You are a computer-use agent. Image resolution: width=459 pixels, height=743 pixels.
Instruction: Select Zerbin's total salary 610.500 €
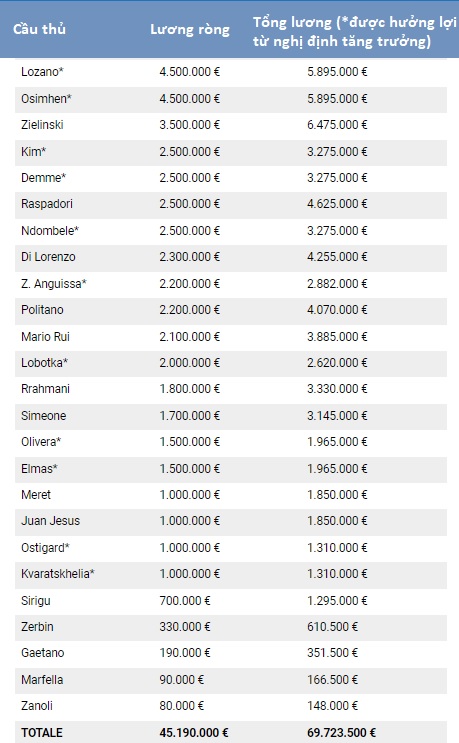(333, 626)
